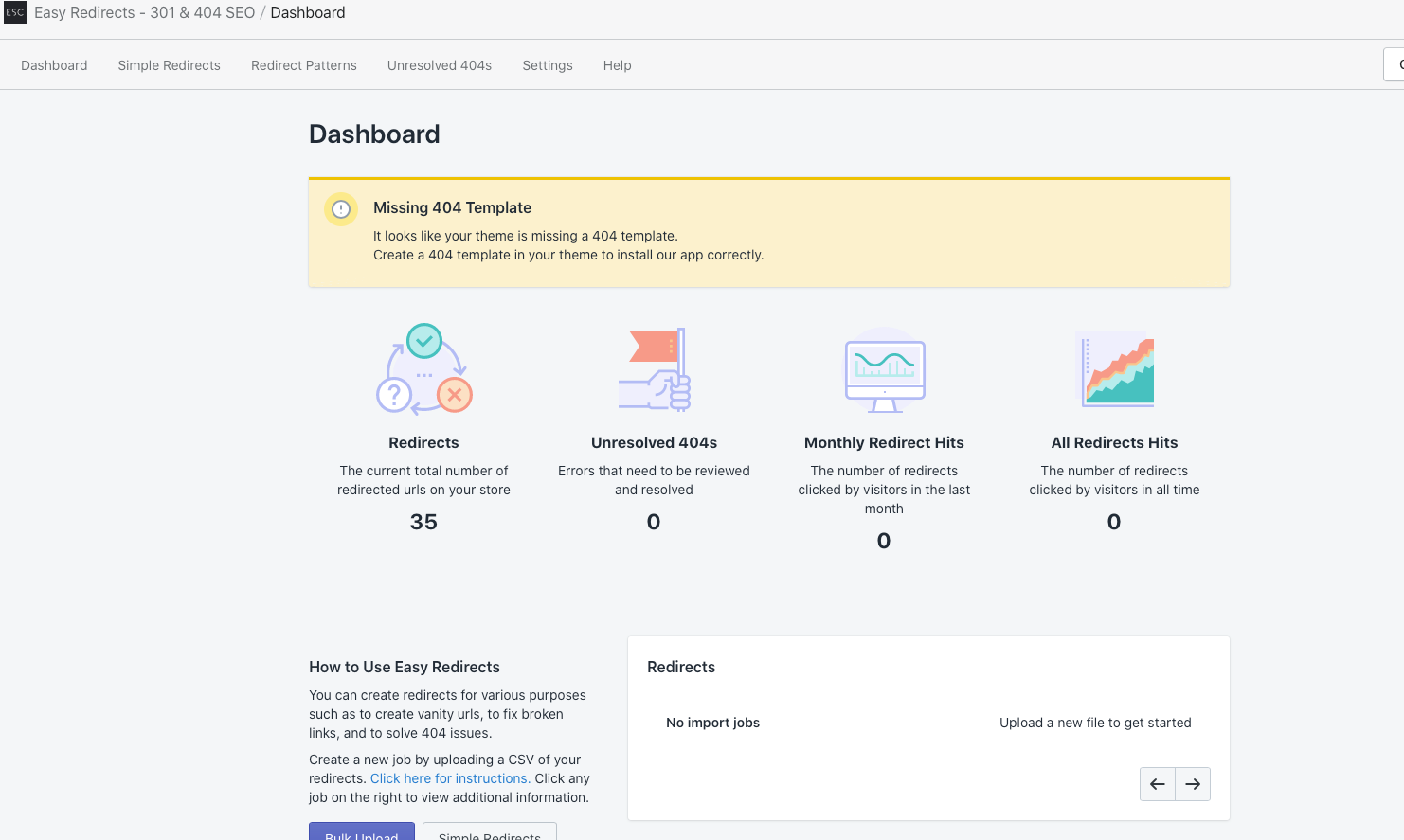Image resolution: width=1404 pixels, height=840 pixels.
Task: Click the Redirects card title in import panel
Action: point(681,667)
